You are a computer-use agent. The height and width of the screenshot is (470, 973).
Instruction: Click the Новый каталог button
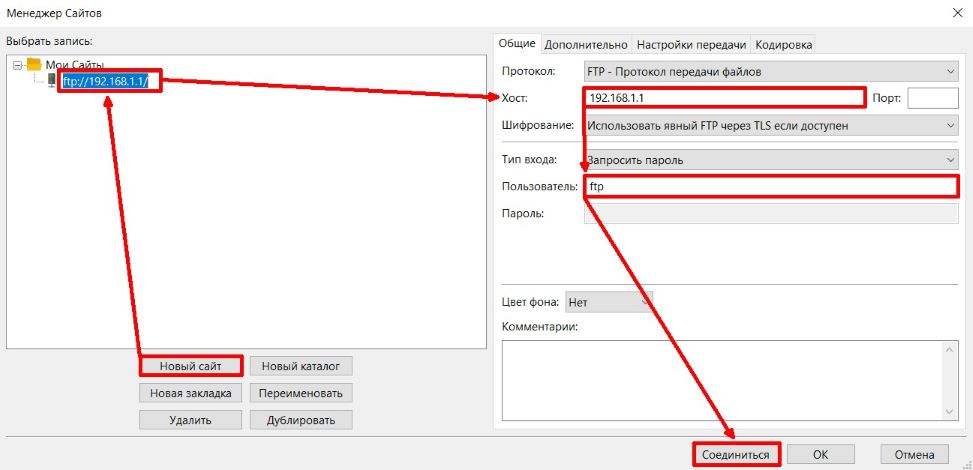[301, 366]
